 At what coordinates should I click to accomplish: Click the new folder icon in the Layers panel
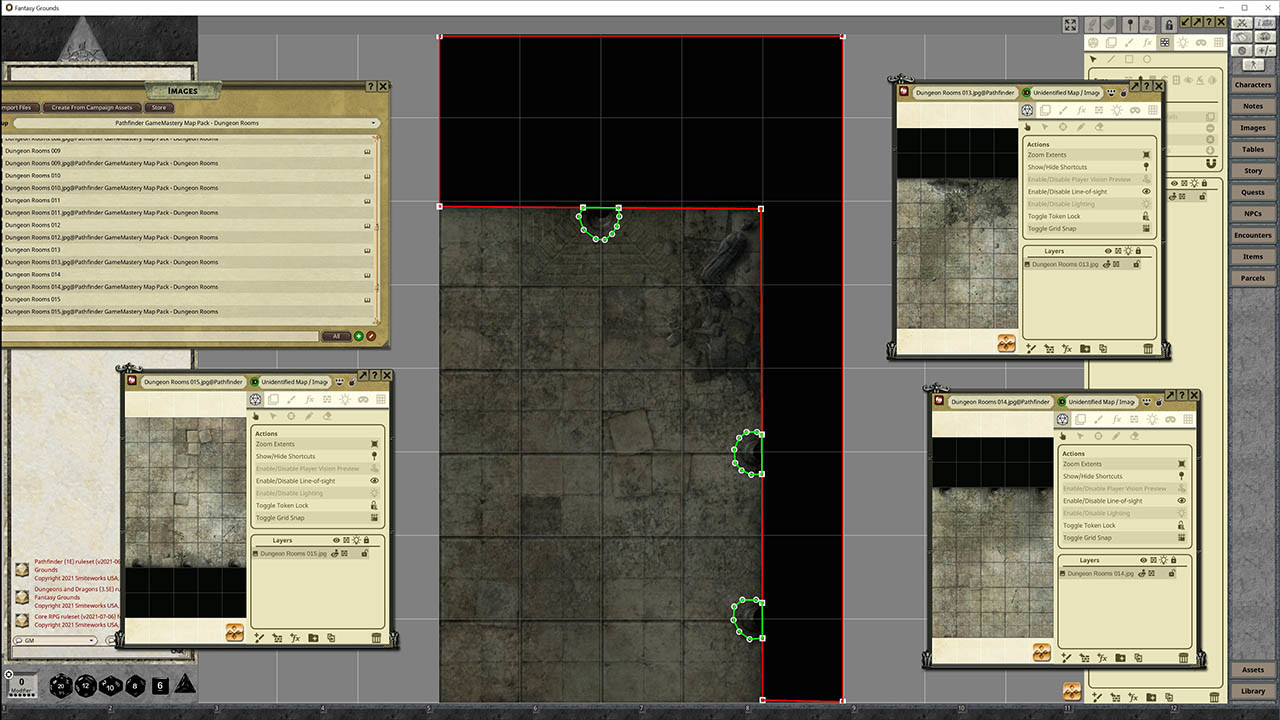pos(313,638)
